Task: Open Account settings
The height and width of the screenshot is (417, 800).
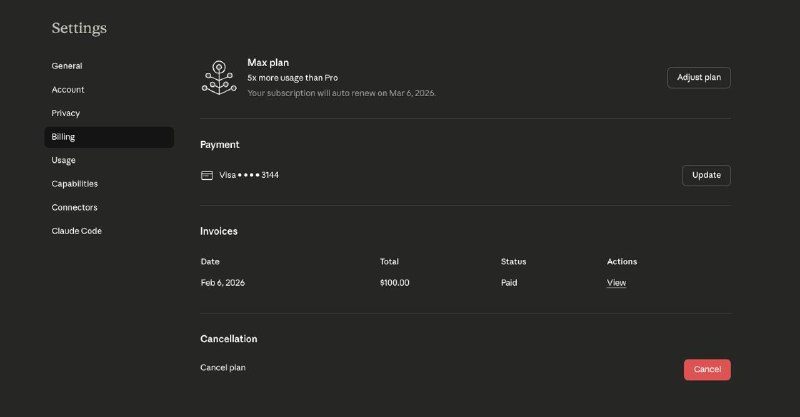Action: click(x=68, y=89)
